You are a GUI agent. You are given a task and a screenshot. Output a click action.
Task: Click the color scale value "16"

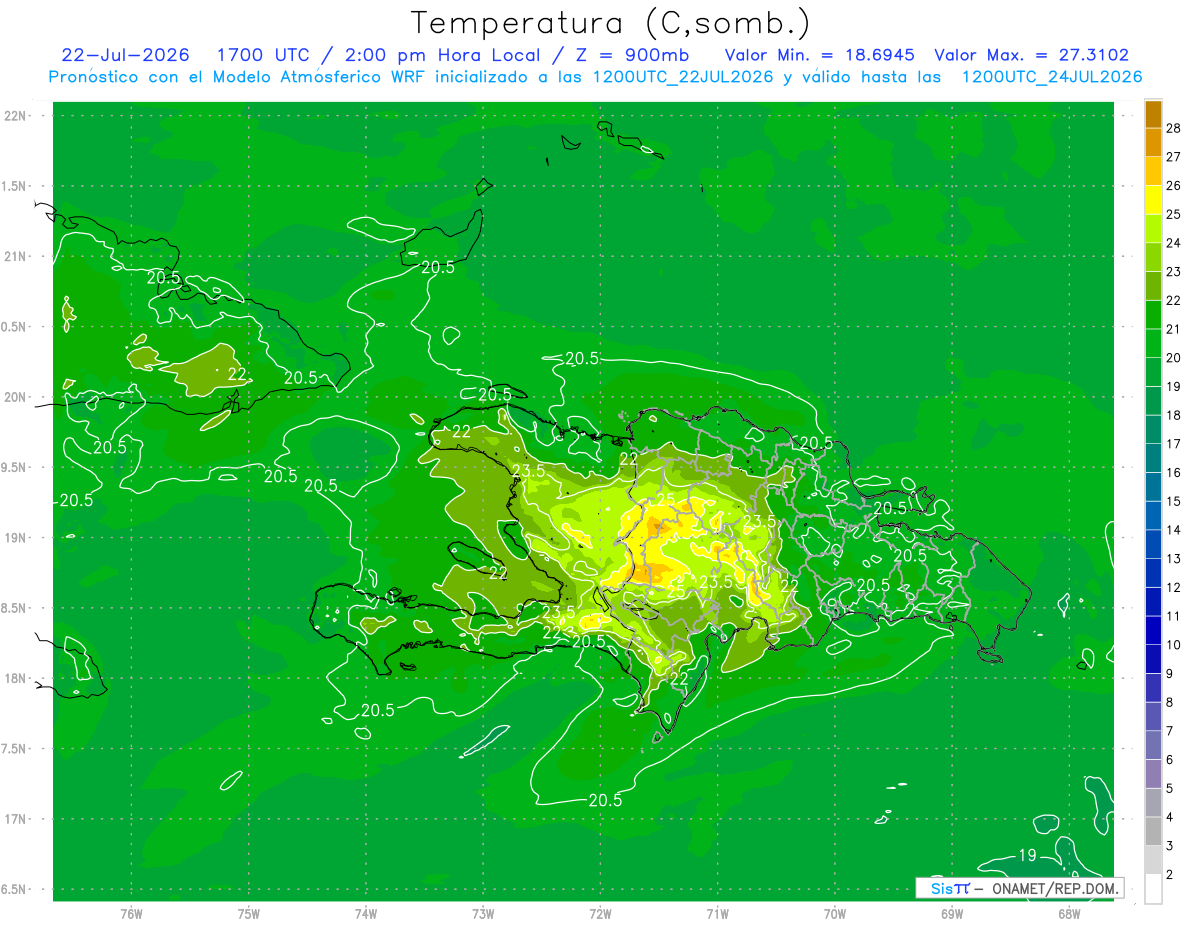tap(1173, 472)
